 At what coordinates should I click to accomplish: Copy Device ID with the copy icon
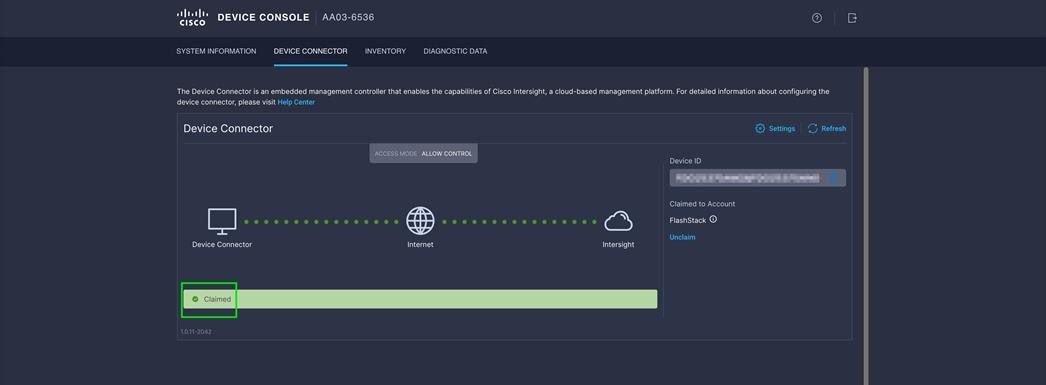[834, 177]
